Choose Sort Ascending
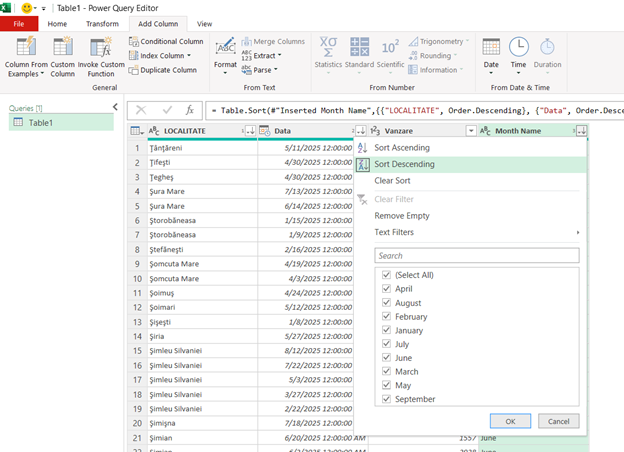 [471, 148]
